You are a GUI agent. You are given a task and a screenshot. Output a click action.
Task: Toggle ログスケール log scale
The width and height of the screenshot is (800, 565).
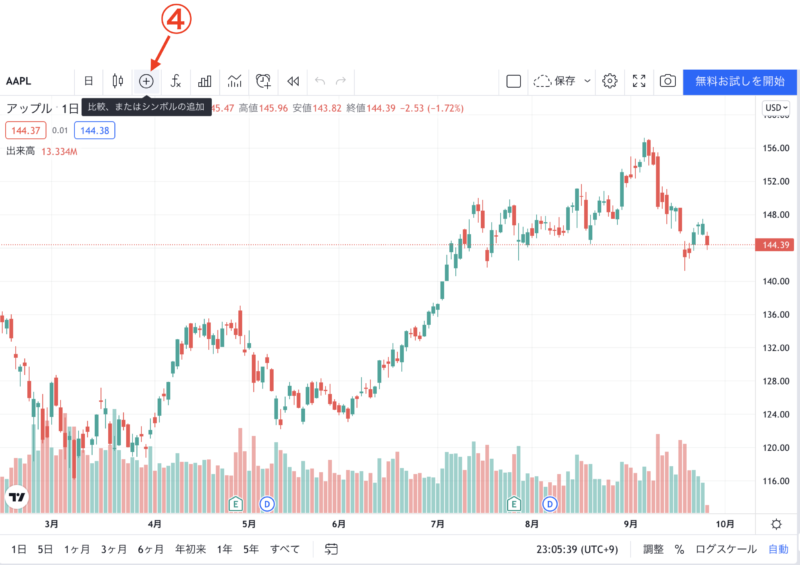click(x=726, y=550)
